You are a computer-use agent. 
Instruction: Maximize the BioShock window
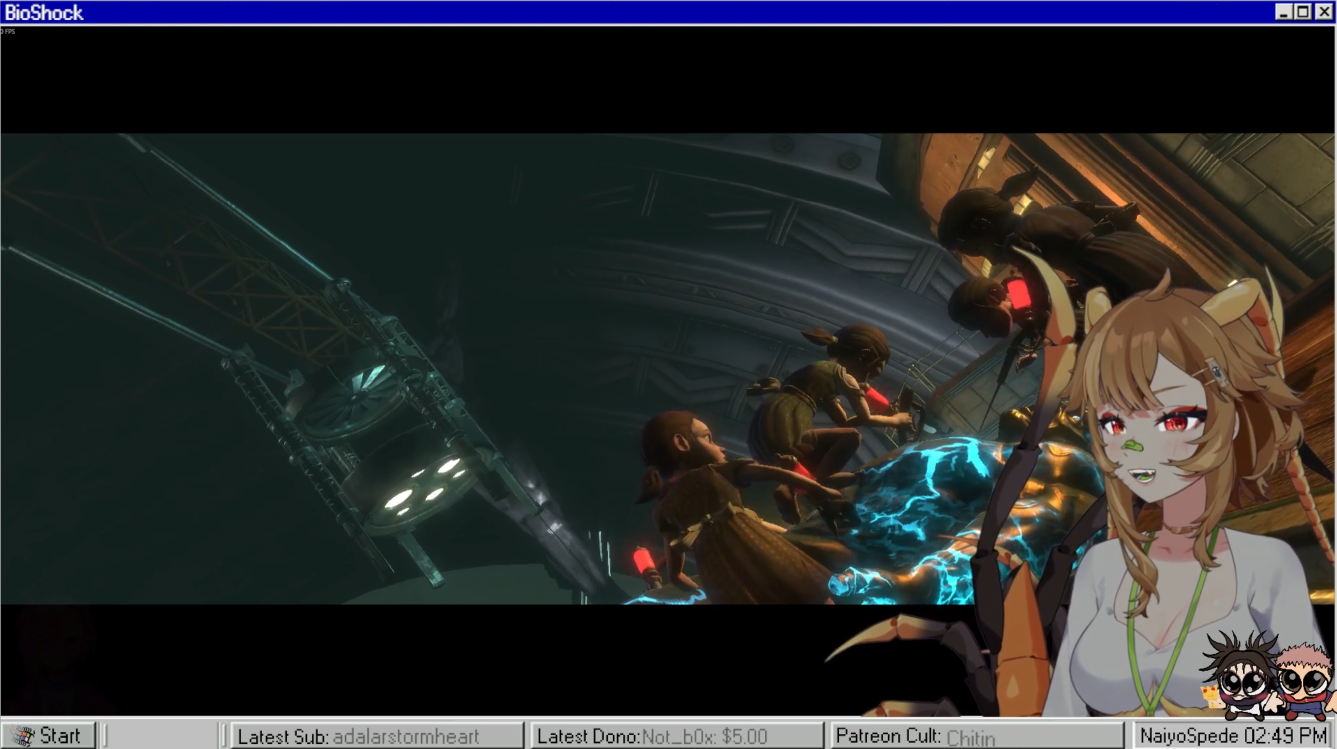[x=1303, y=12]
